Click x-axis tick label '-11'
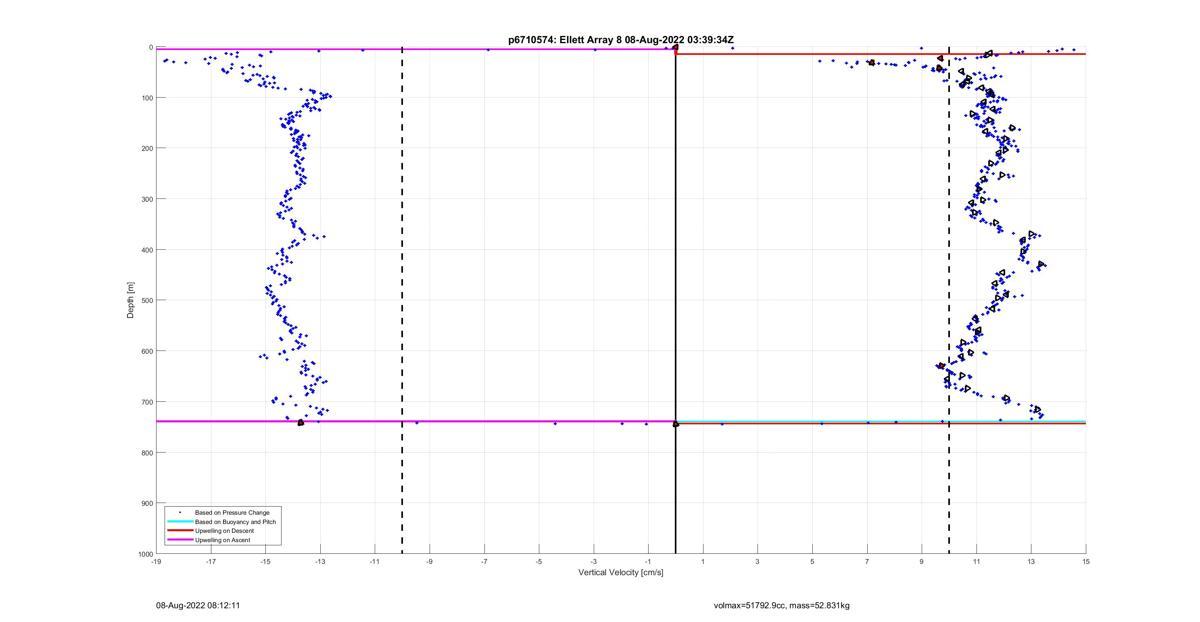Screen dimensions: 1200x622 375,562
